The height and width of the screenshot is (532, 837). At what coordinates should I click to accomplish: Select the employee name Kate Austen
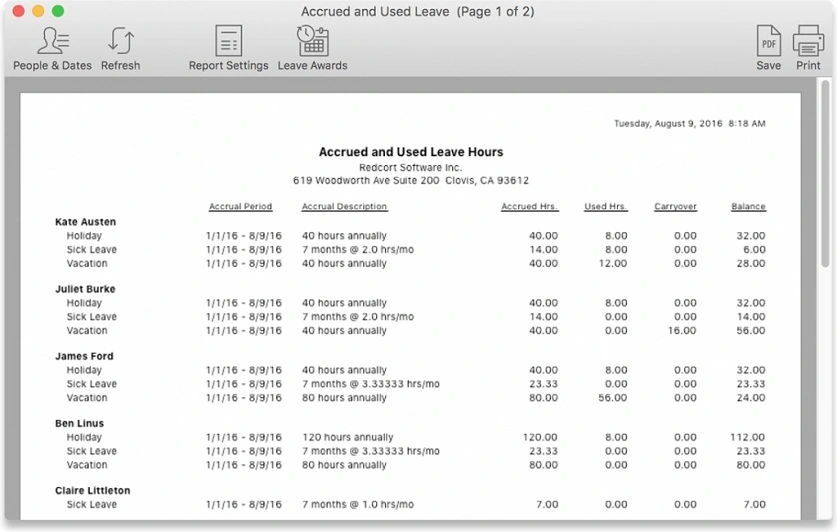click(x=85, y=222)
